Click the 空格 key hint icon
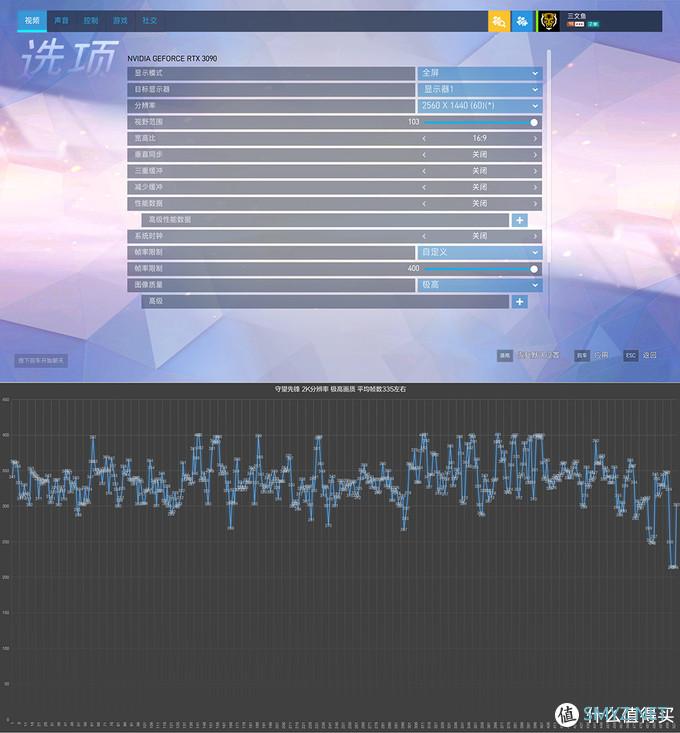The height and width of the screenshot is (733, 680). click(x=505, y=356)
